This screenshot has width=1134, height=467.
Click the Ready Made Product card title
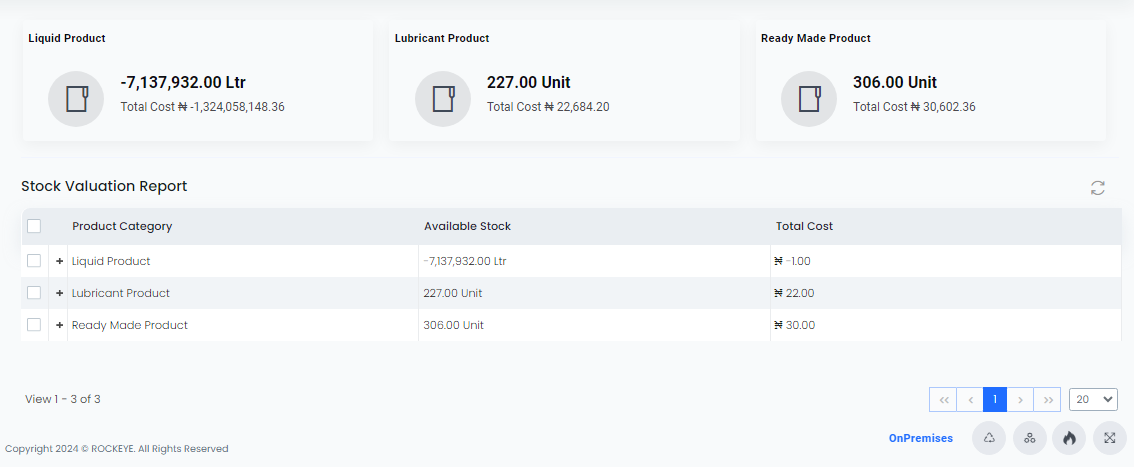coord(816,38)
